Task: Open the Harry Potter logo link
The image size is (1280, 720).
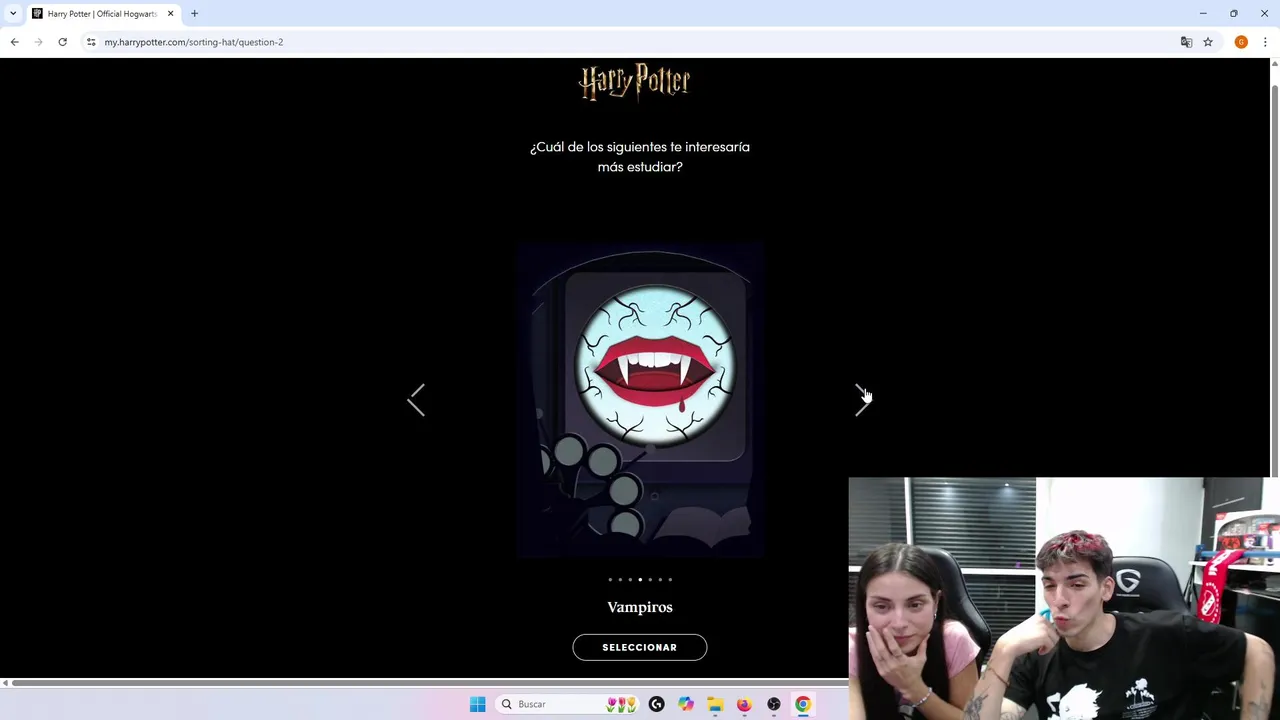Action: click(635, 82)
